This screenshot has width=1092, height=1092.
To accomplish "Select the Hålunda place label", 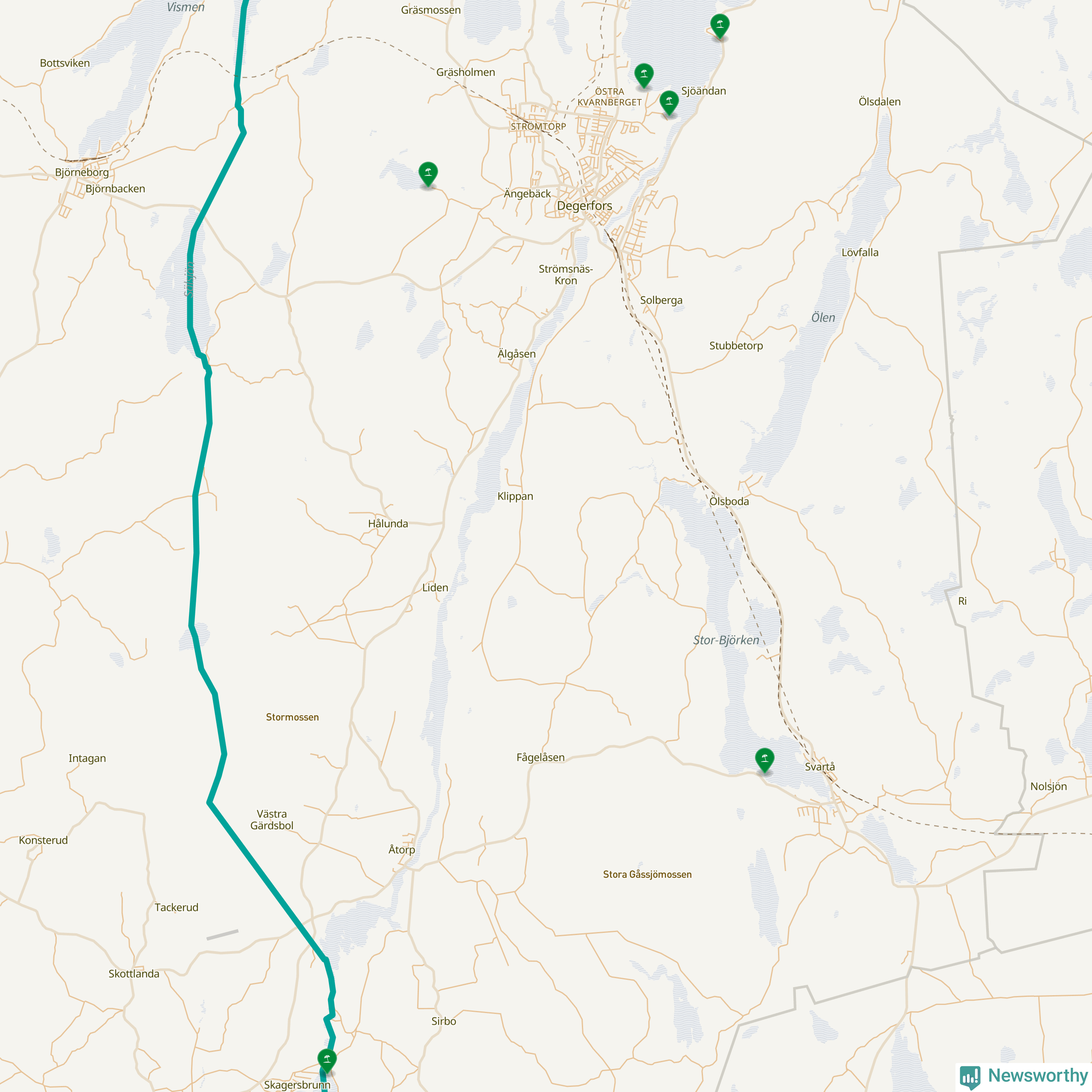I will [388, 523].
